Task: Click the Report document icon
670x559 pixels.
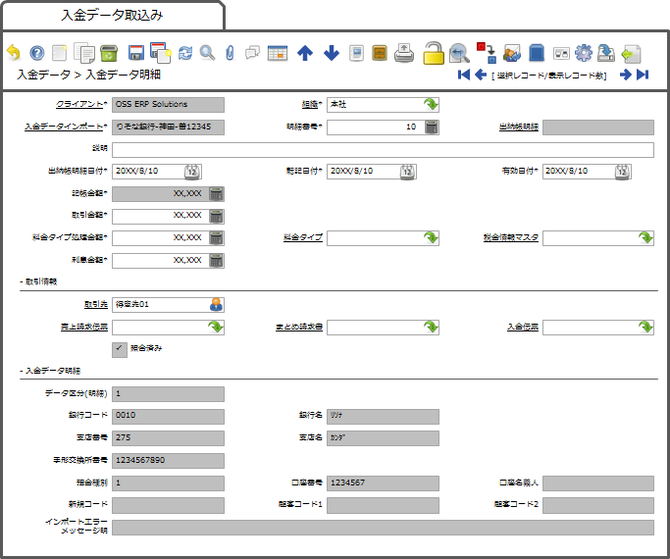Action: click(356, 53)
